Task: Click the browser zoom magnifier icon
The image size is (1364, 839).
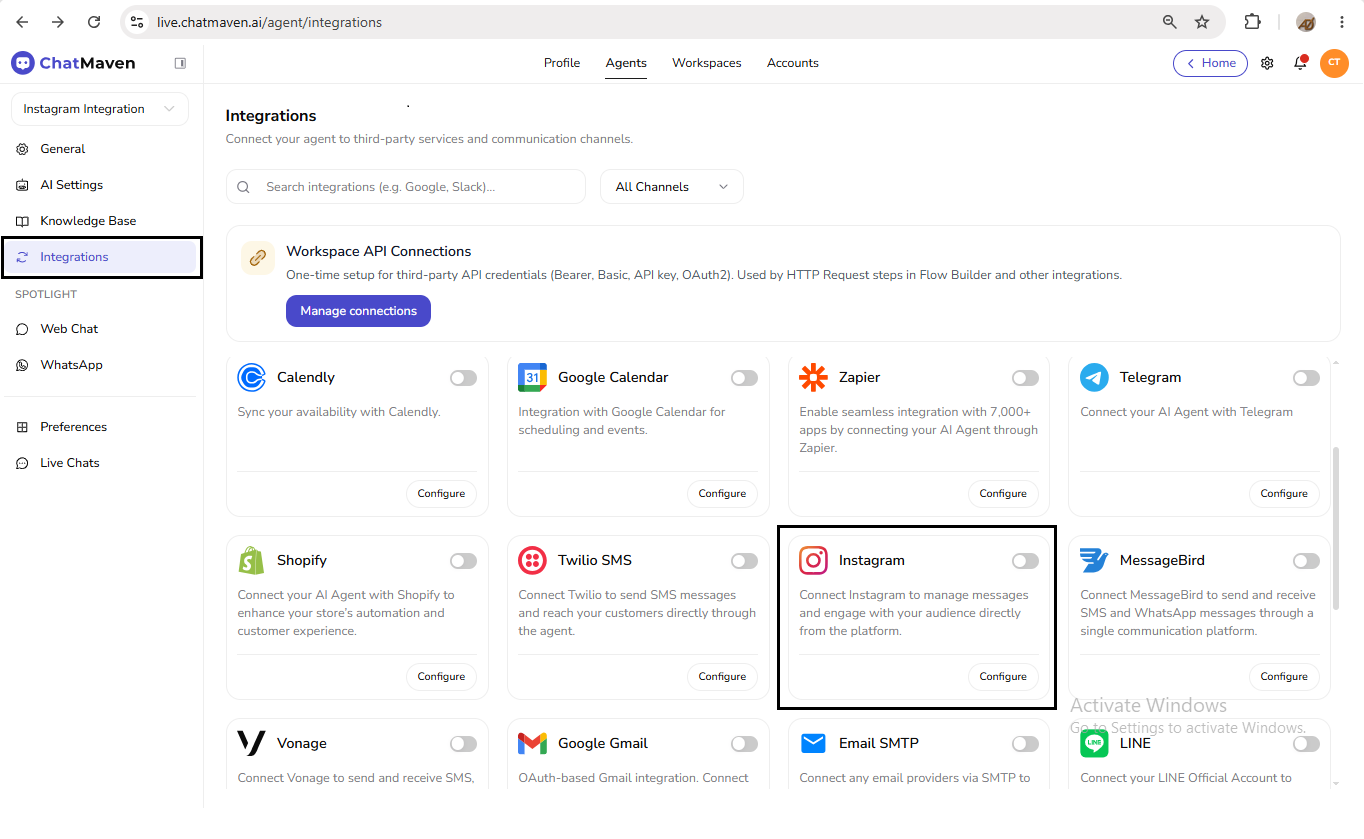Action: (1169, 22)
